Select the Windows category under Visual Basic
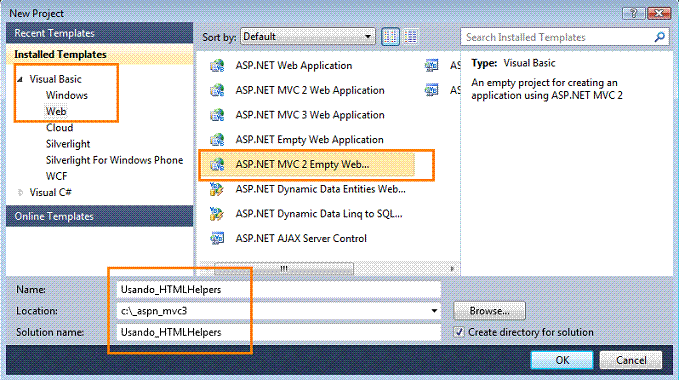The width and height of the screenshot is (679, 380). tap(67, 95)
